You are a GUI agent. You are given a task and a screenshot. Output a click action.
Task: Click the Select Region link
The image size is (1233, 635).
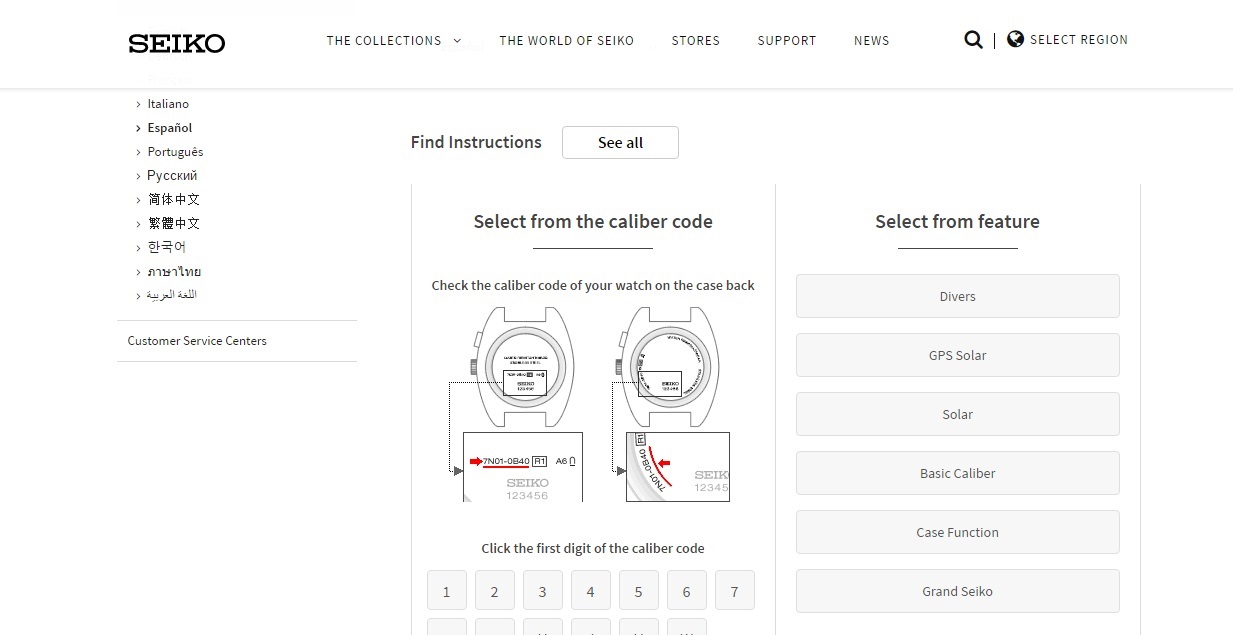click(x=1078, y=40)
